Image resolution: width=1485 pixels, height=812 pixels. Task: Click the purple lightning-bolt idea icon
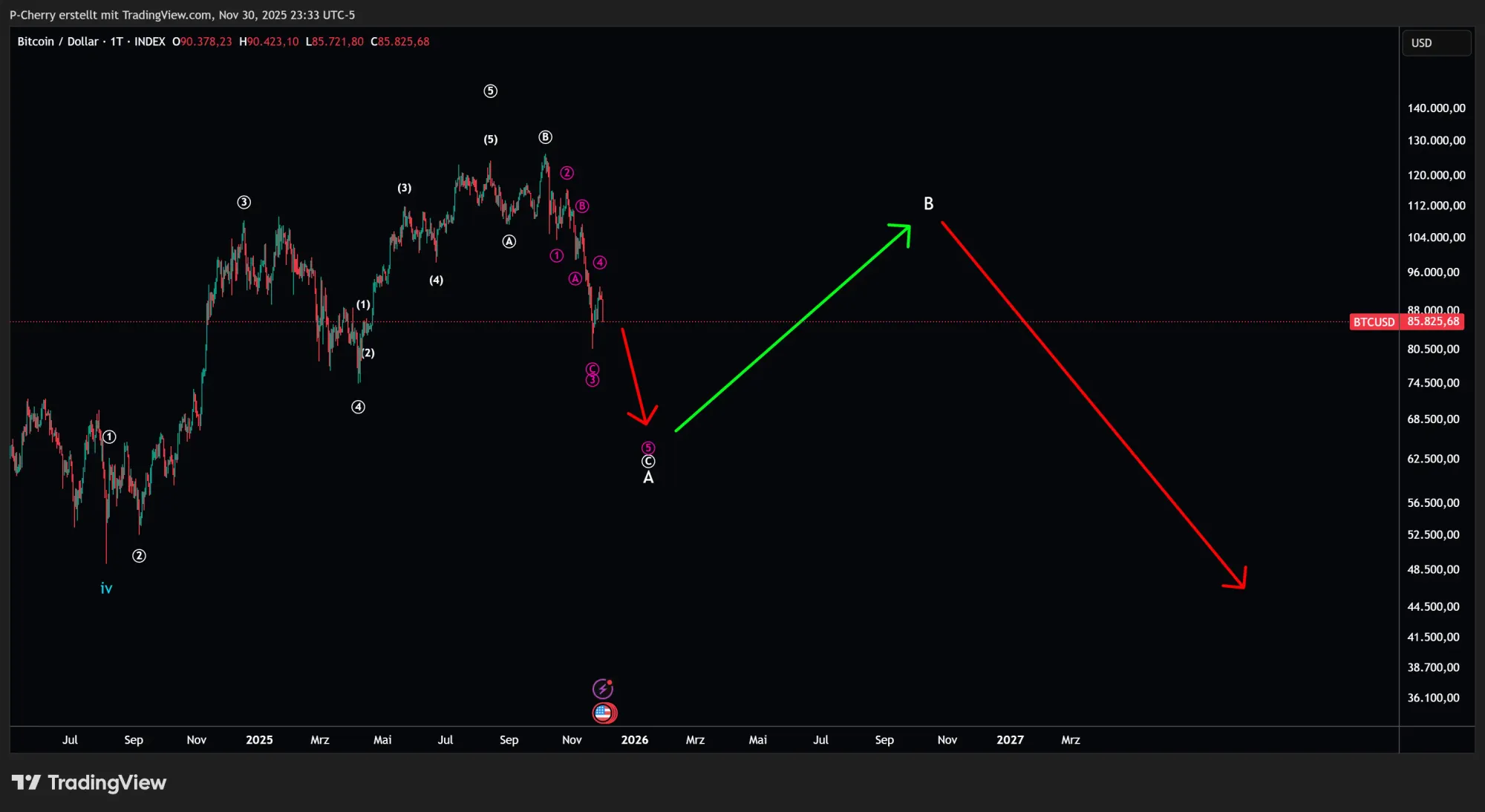tap(602, 688)
